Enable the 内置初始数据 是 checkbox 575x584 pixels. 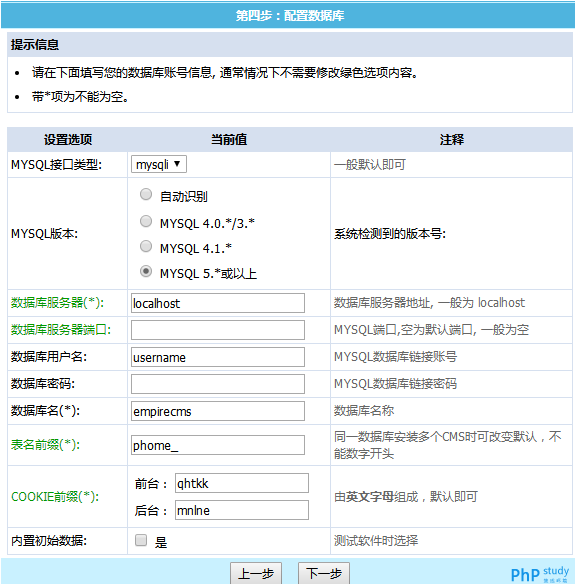[141, 540]
